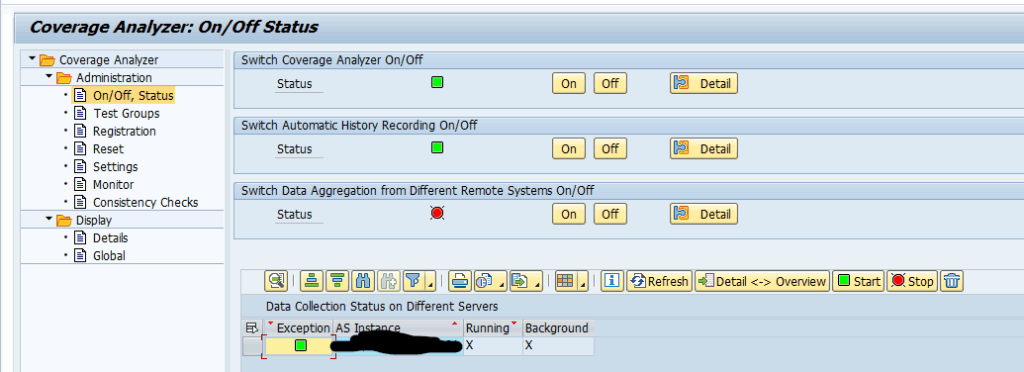Click the Global document icon
Image resolution: width=1024 pixels, height=372 pixels.
point(80,256)
